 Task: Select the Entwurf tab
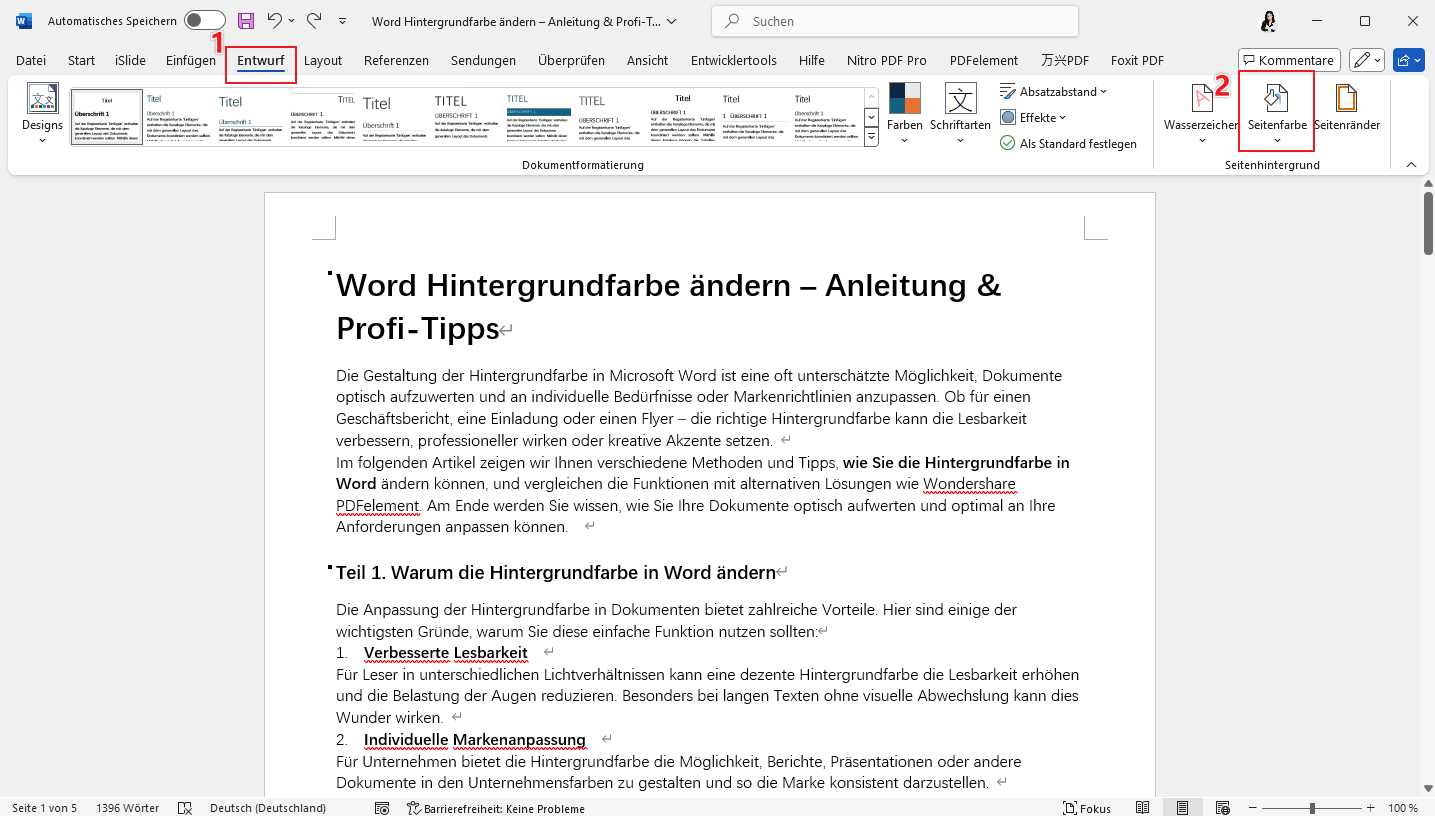point(261,60)
